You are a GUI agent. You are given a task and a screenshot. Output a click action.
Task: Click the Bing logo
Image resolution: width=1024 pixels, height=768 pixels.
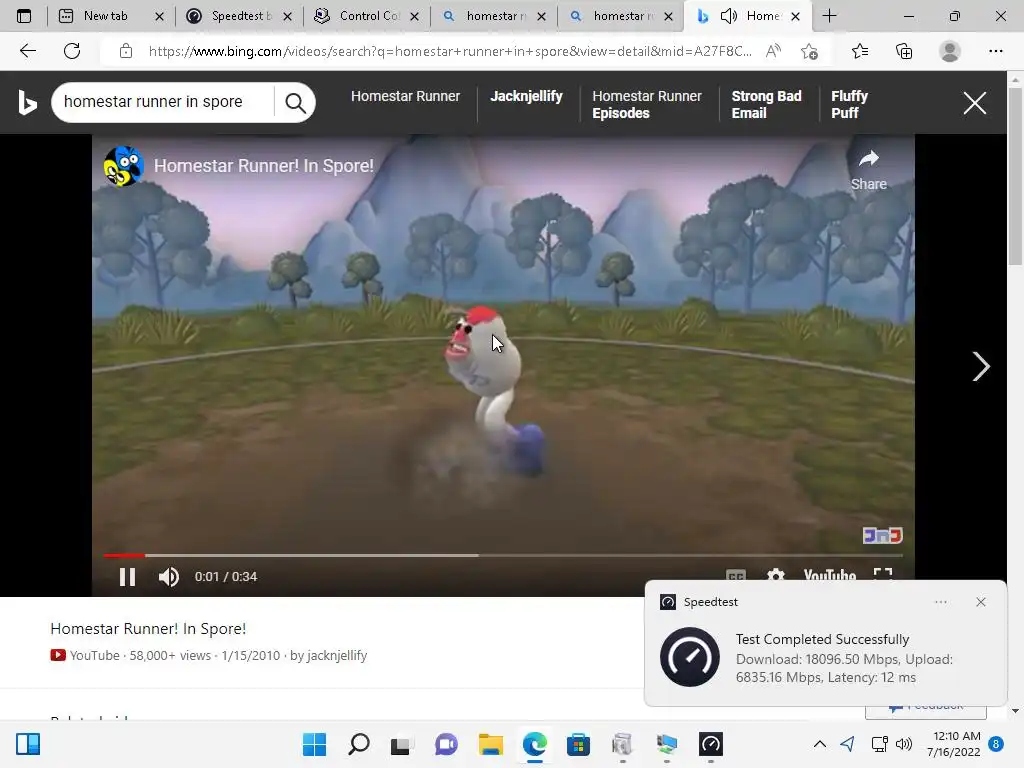pos(27,103)
